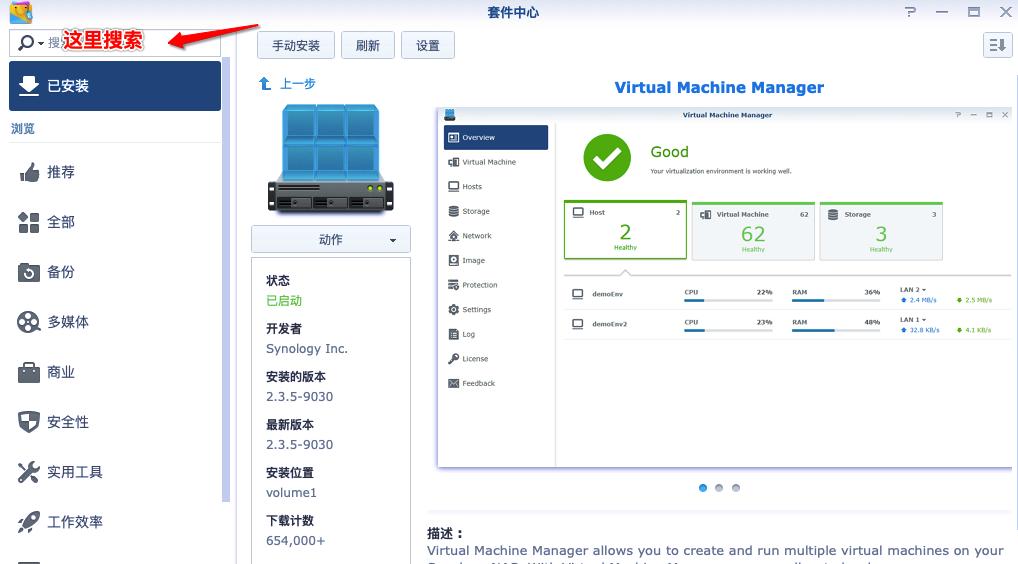Click the briefcase icon for 商业
The width and height of the screenshot is (1018, 564).
[29, 373]
